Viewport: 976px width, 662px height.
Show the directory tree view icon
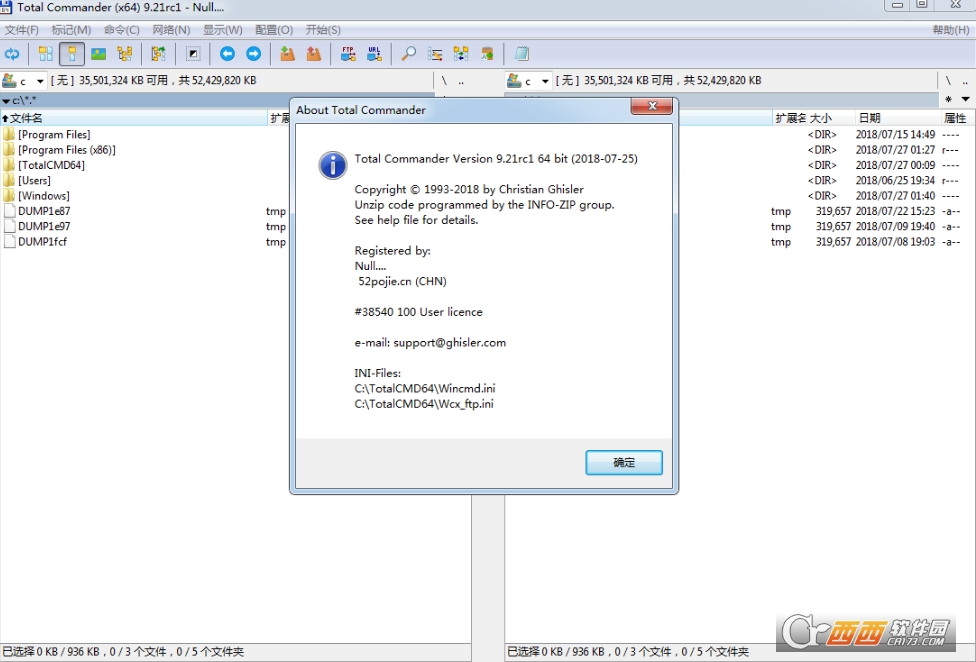point(124,54)
